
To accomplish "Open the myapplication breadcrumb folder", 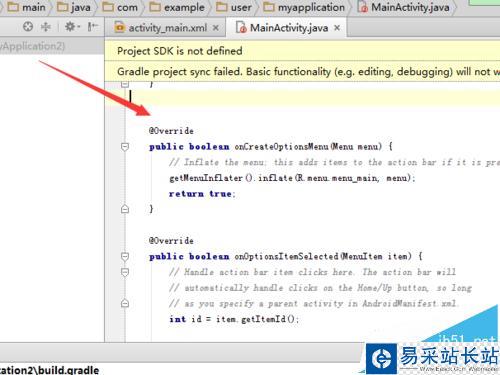I will (x=304, y=7).
